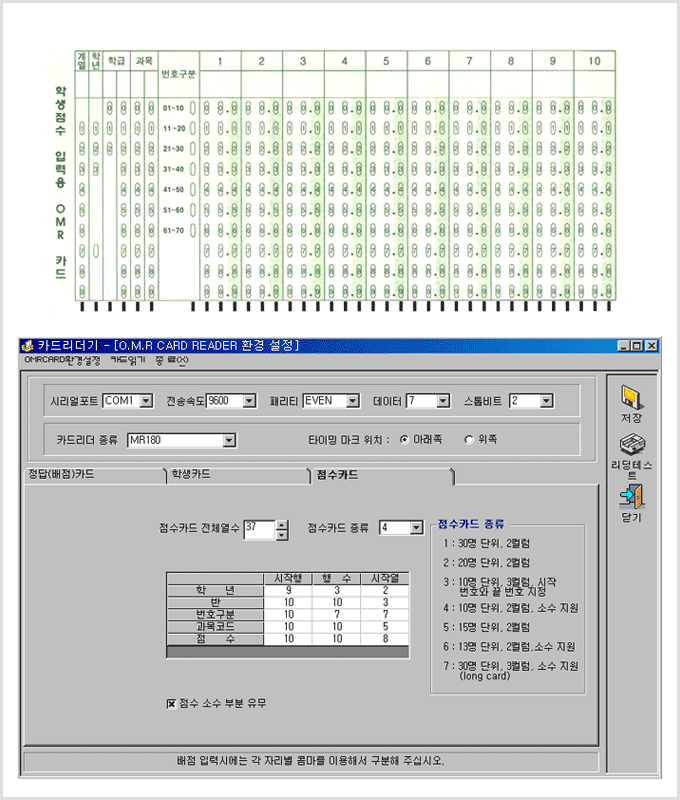Click column header 10 on the OMR card

pyautogui.click(x=594, y=61)
